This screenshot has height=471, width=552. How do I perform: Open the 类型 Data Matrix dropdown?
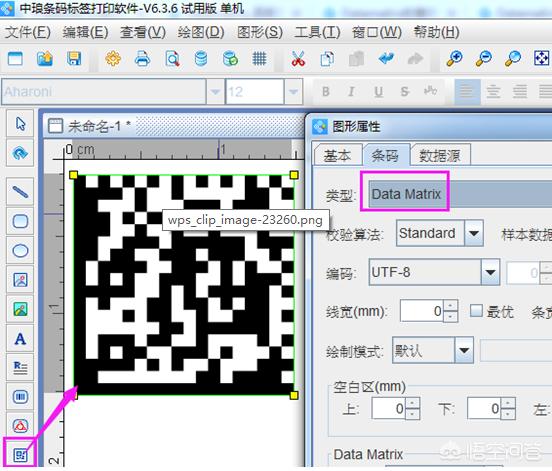[x=460, y=194]
